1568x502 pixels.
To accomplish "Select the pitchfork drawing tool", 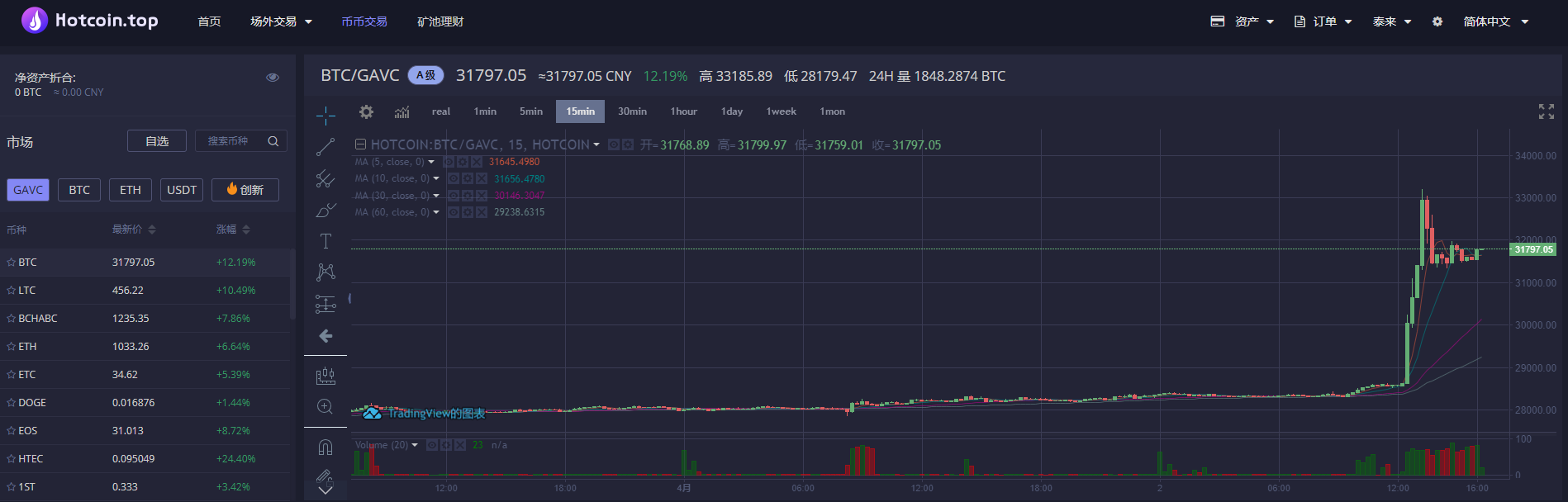I will coord(325,178).
